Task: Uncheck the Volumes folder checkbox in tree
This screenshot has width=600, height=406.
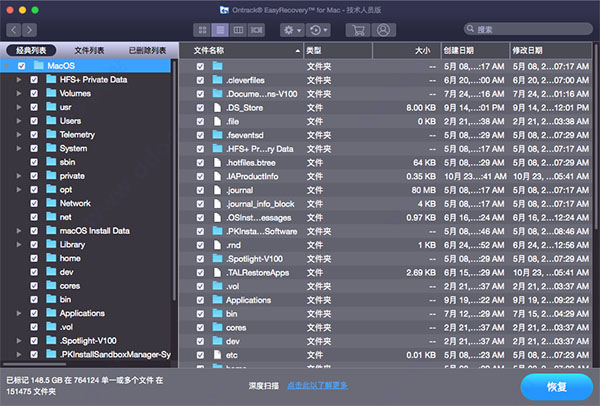Action: pos(34,93)
